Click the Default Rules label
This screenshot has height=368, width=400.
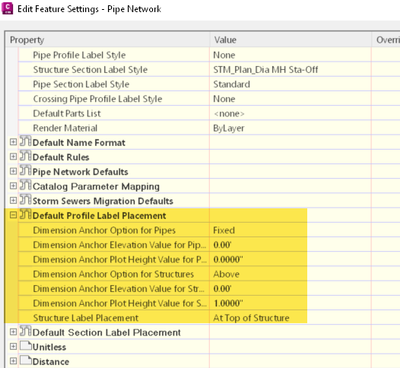click(x=61, y=157)
